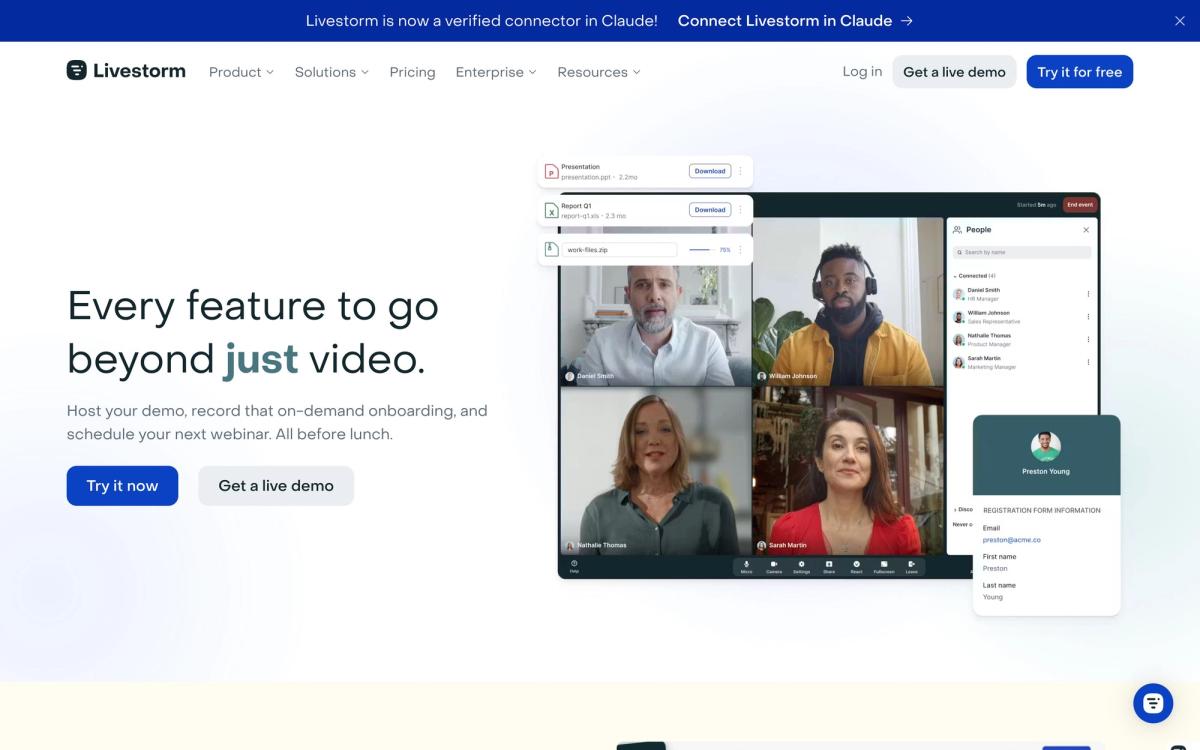The image size is (1200, 750).
Task: Click header Get a live demo button
Action: [x=954, y=72]
